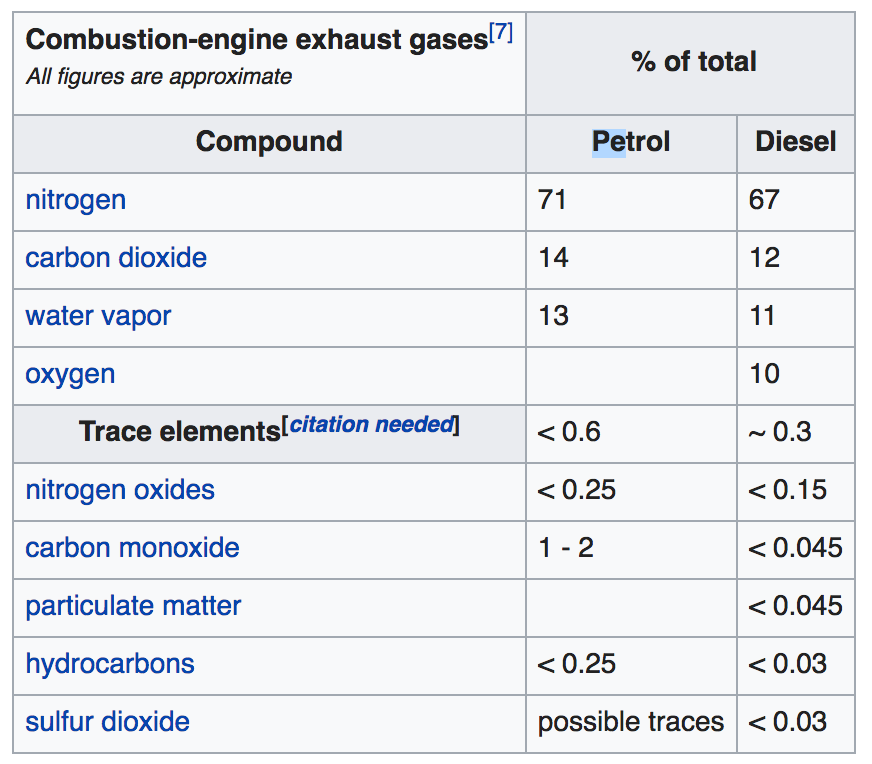Open the particulate matter link
This screenshot has height=764, width=872.
tap(133, 606)
